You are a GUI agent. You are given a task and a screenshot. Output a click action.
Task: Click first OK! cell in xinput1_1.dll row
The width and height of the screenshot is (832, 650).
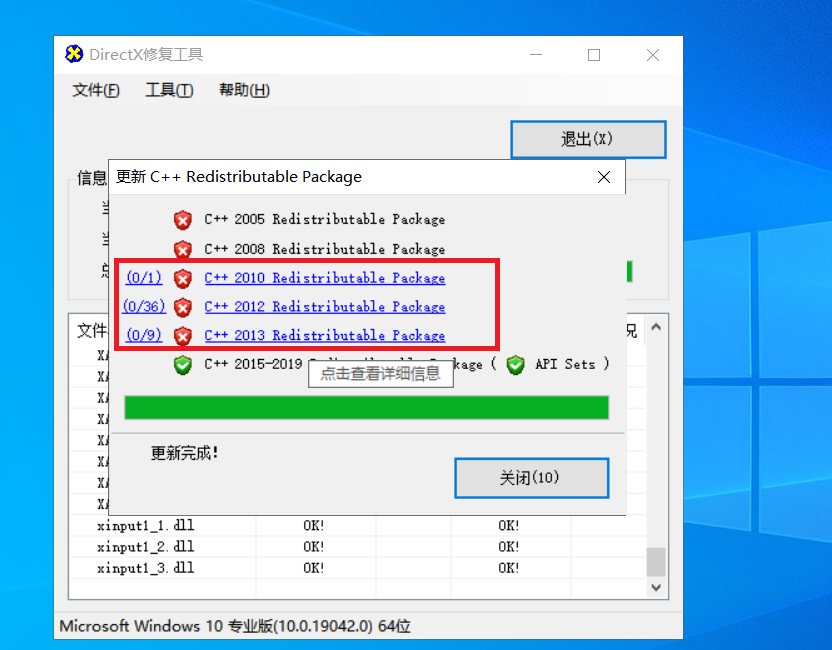pyautogui.click(x=314, y=526)
